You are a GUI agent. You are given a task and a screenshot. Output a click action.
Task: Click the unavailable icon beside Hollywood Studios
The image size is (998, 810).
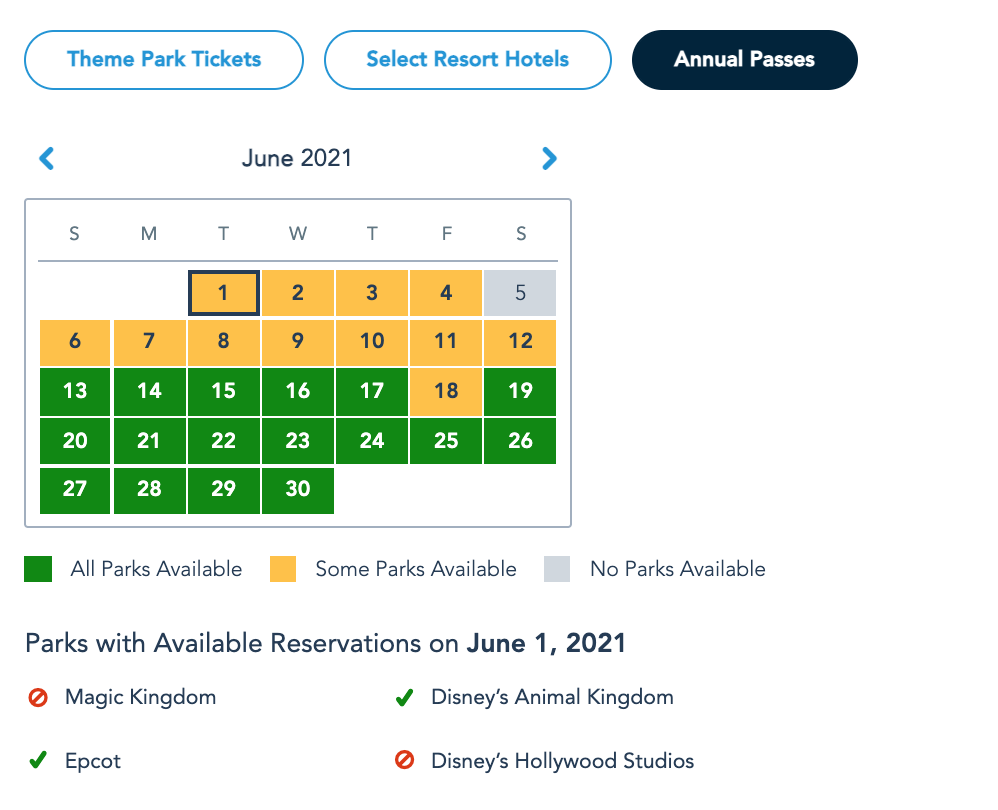(x=404, y=761)
